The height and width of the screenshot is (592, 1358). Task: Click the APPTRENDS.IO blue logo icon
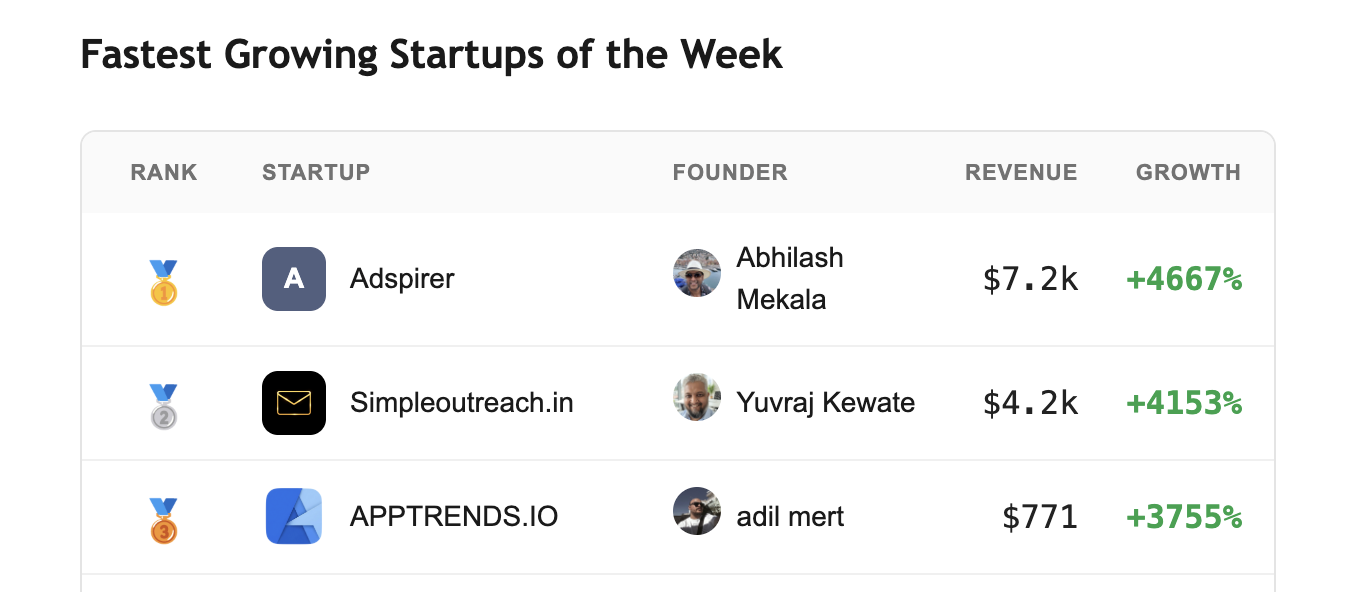point(293,517)
